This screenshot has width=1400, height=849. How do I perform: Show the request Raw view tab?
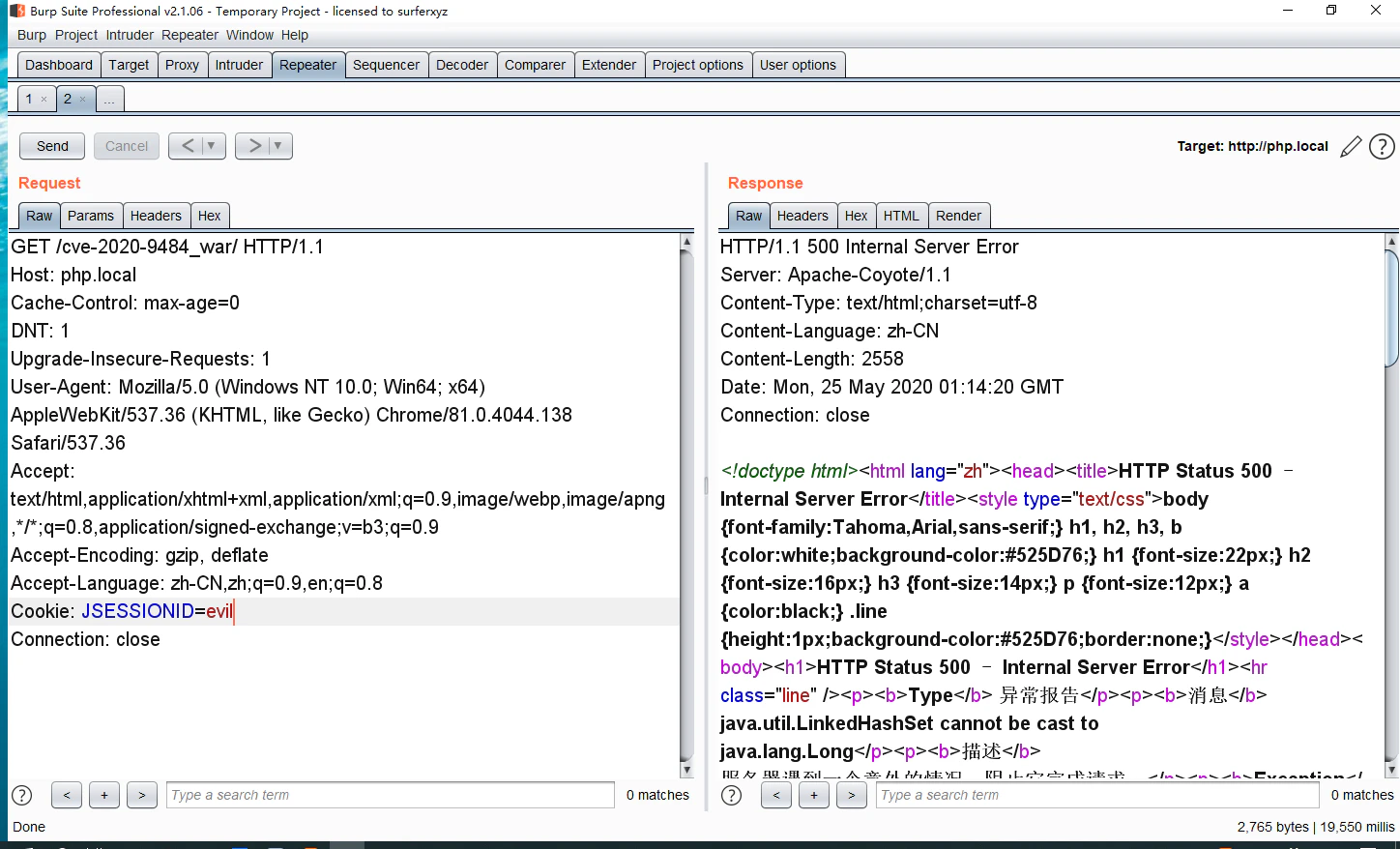coord(40,216)
